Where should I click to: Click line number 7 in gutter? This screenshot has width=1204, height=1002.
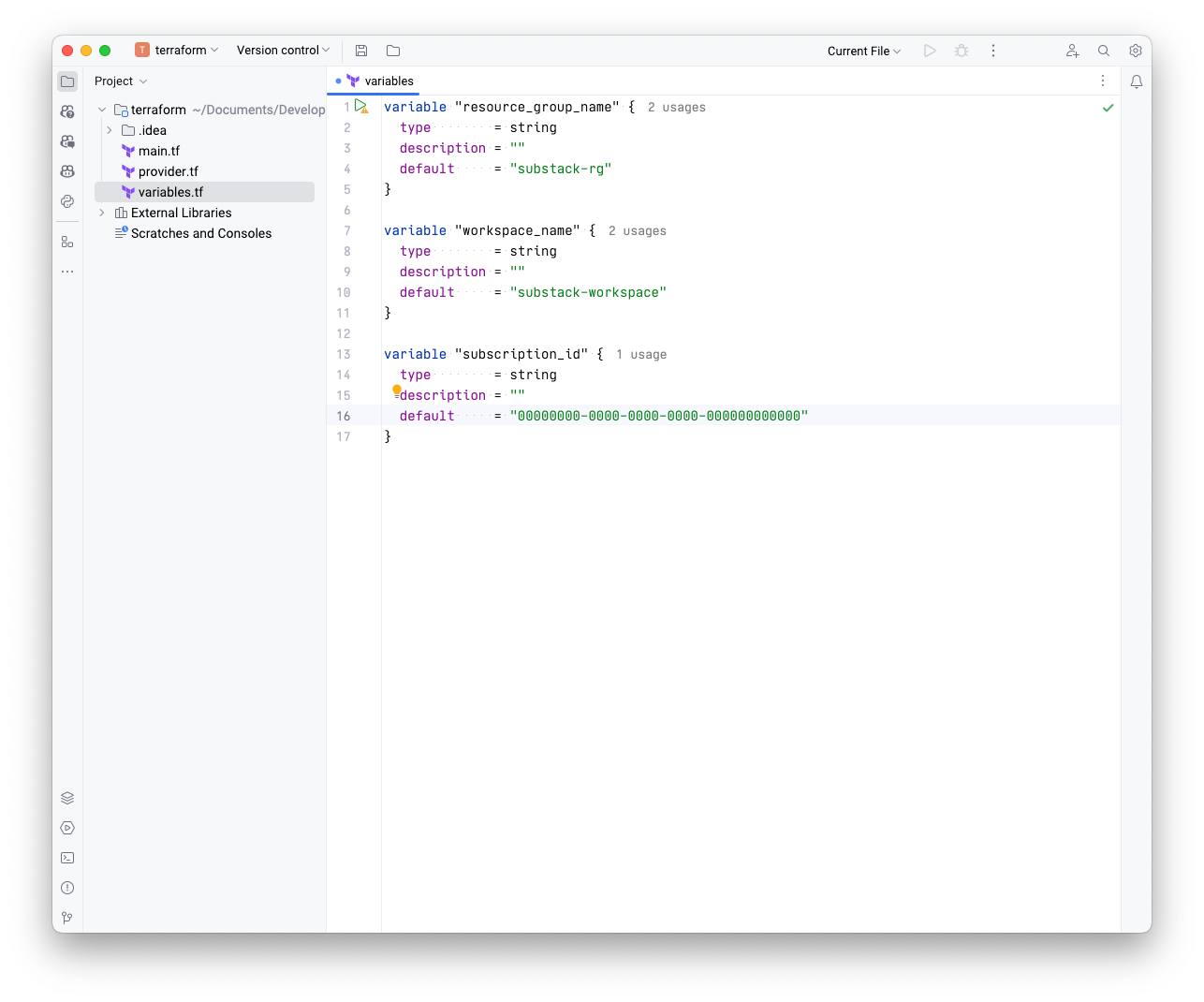347,230
